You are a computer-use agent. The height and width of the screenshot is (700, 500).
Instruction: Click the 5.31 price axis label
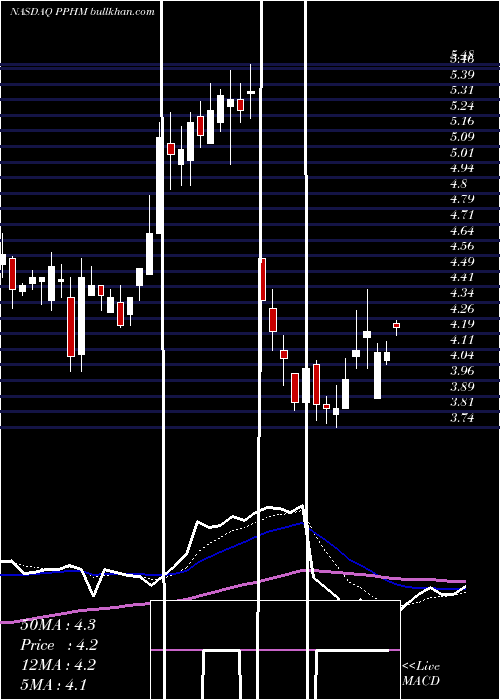(x=462, y=90)
